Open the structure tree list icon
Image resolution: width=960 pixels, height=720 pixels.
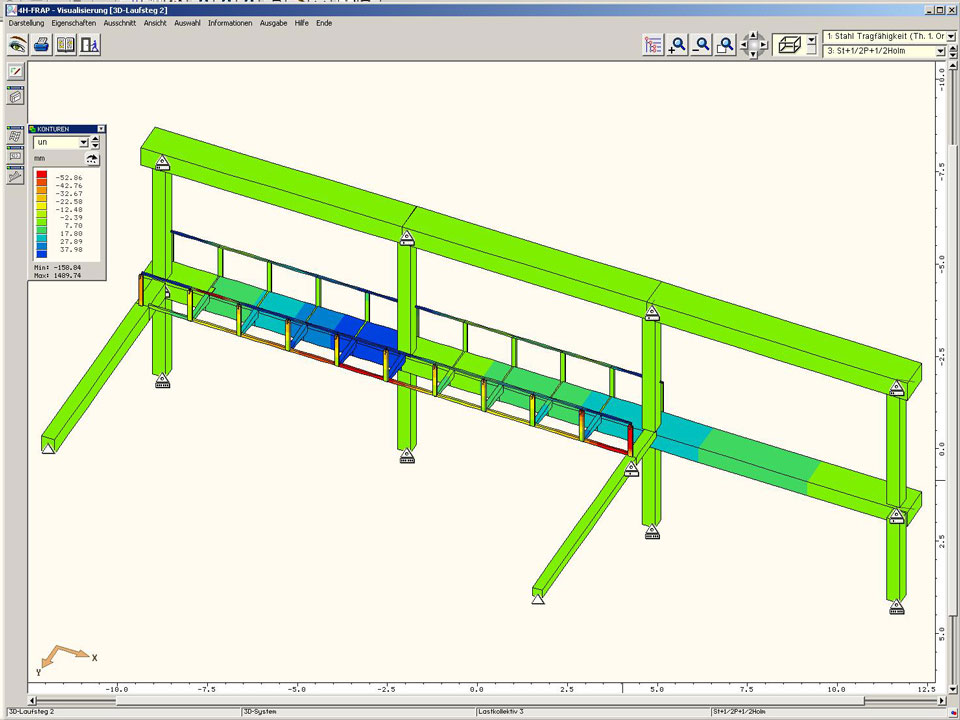point(654,45)
